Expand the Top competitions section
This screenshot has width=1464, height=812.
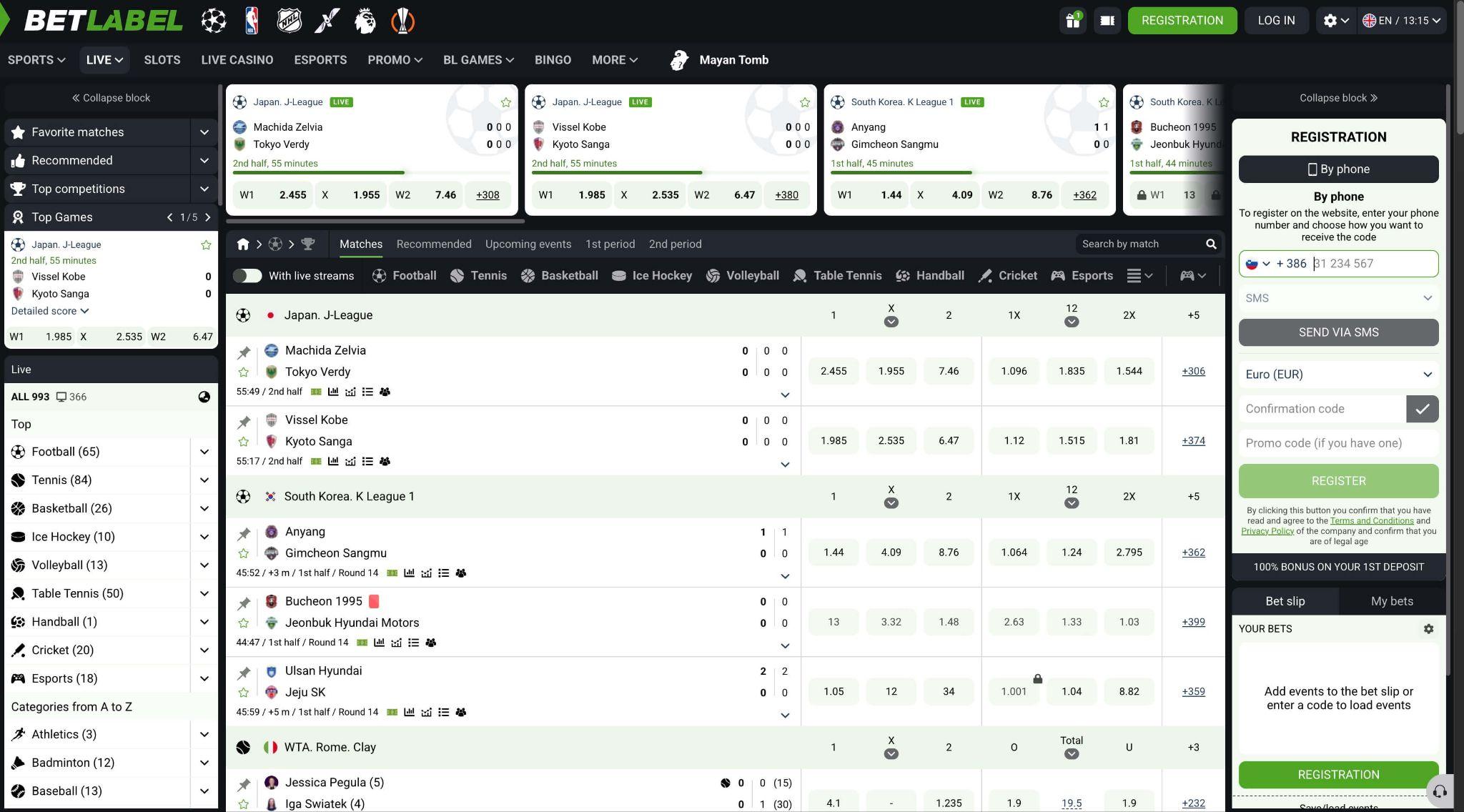(x=204, y=189)
